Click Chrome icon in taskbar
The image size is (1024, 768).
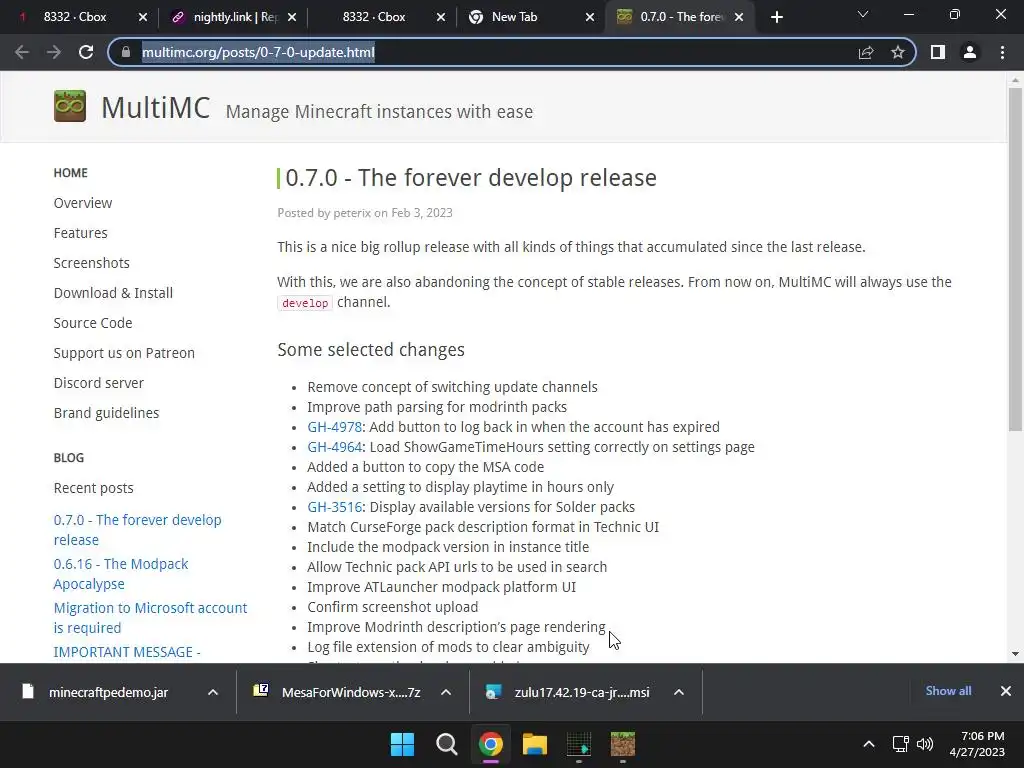pos(490,744)
